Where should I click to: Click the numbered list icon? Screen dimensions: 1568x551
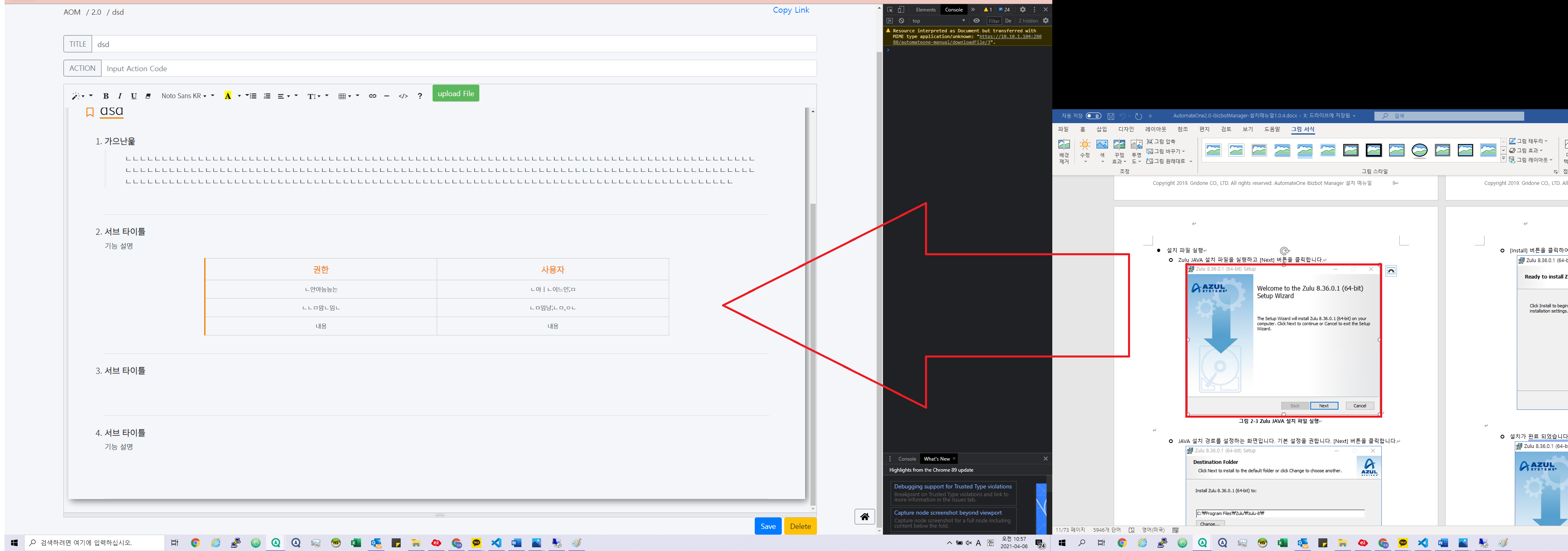(266, 96)
